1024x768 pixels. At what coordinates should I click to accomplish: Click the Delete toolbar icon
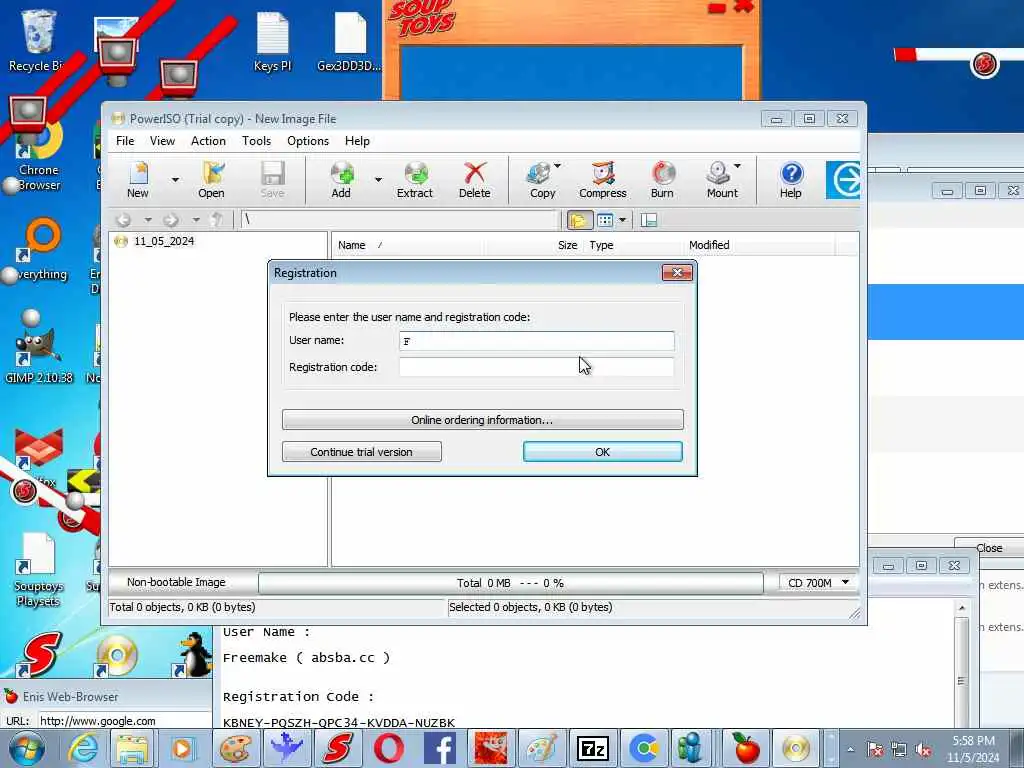(475, 180)
